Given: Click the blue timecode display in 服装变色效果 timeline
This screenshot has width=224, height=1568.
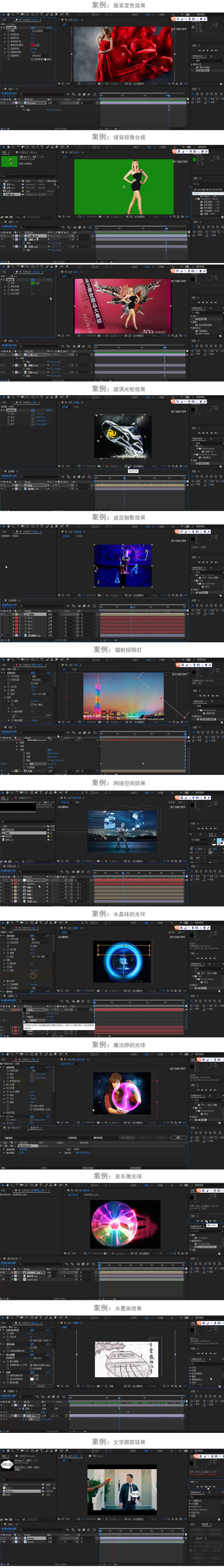Looking at the screenshot, I should pos(9,93).
